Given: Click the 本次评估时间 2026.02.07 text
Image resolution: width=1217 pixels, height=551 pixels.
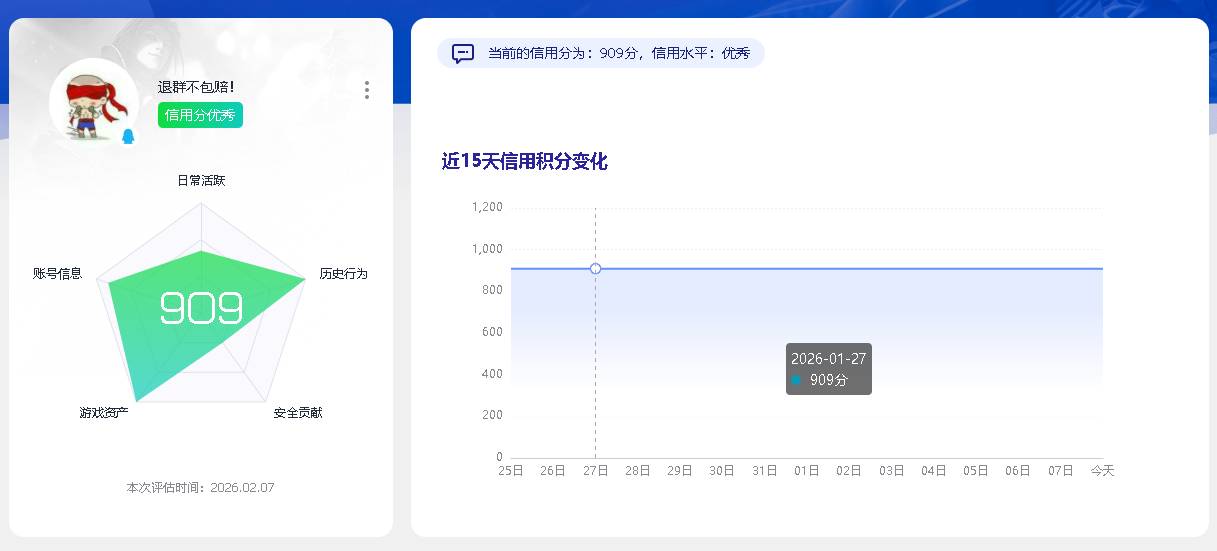Looking at the screenshot, I should point(200,488).
